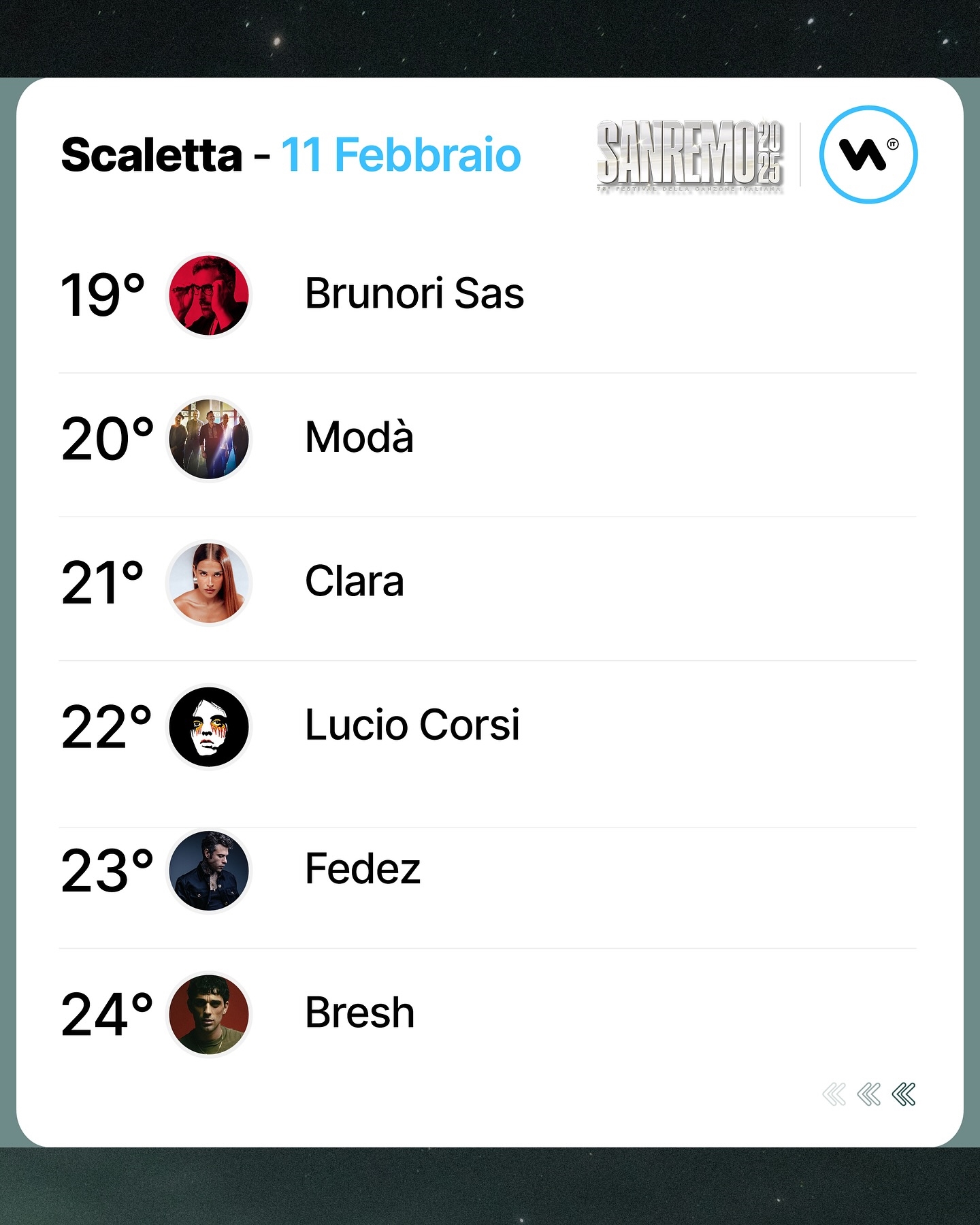Select the Bresh name text
This screenshot has height=1225, width=980.
(x=360, y=1012)
